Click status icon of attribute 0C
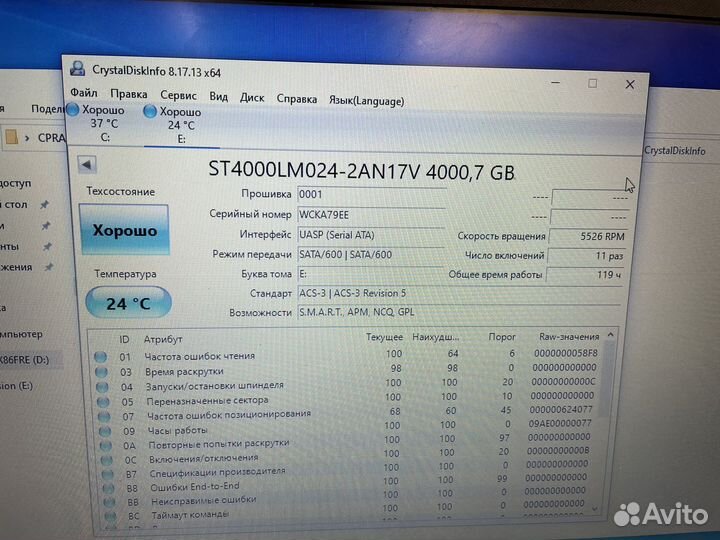This screenshot has height=540, width=720. [107, 460]
